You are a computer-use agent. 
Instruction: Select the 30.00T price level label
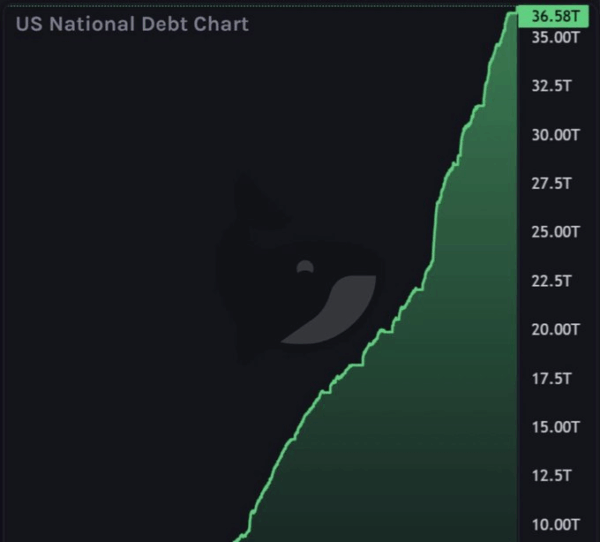[x=556, y=134]
